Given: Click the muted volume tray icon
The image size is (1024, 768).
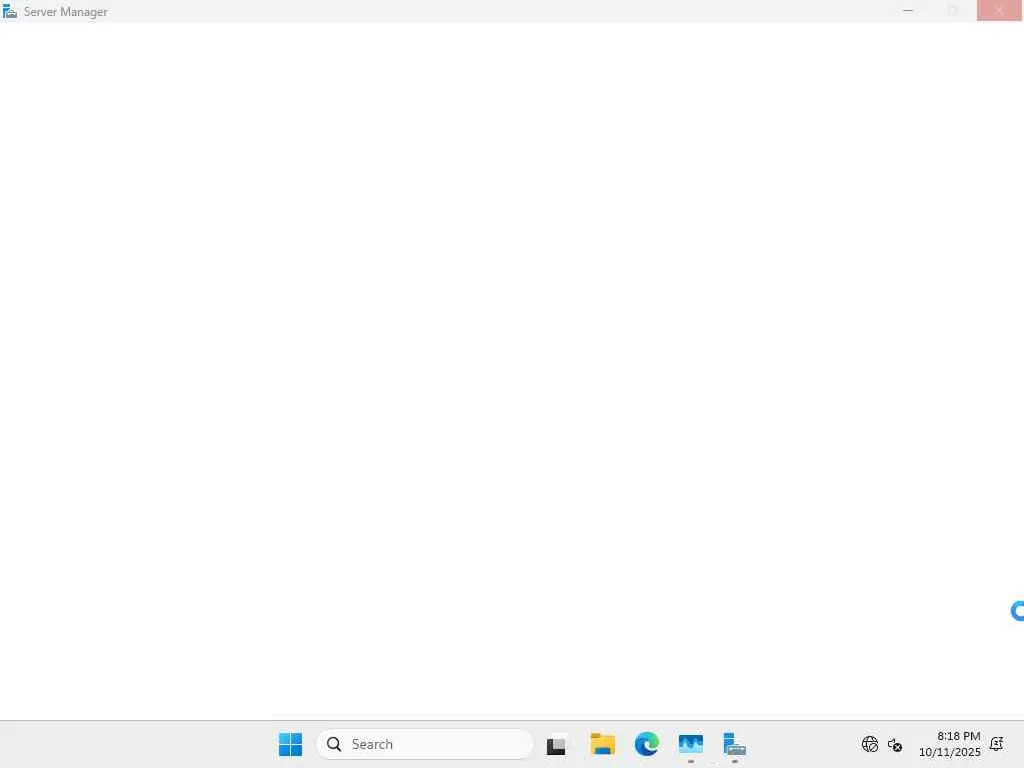Looking at the screenshot, I should click(x=895, y=744).
